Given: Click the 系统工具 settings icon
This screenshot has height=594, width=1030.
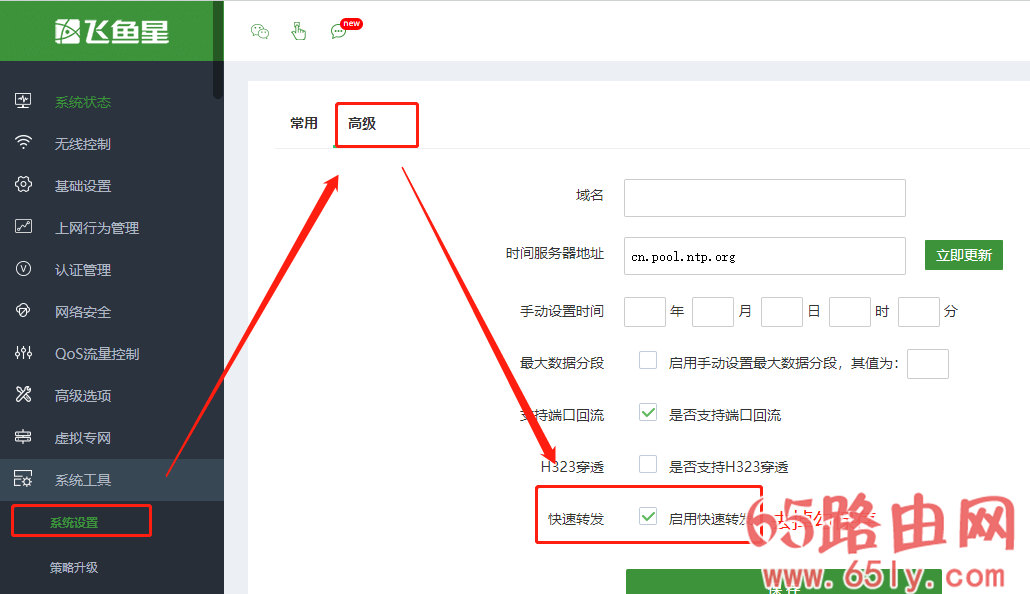Looking at the screenshot, I should [23, 478].
